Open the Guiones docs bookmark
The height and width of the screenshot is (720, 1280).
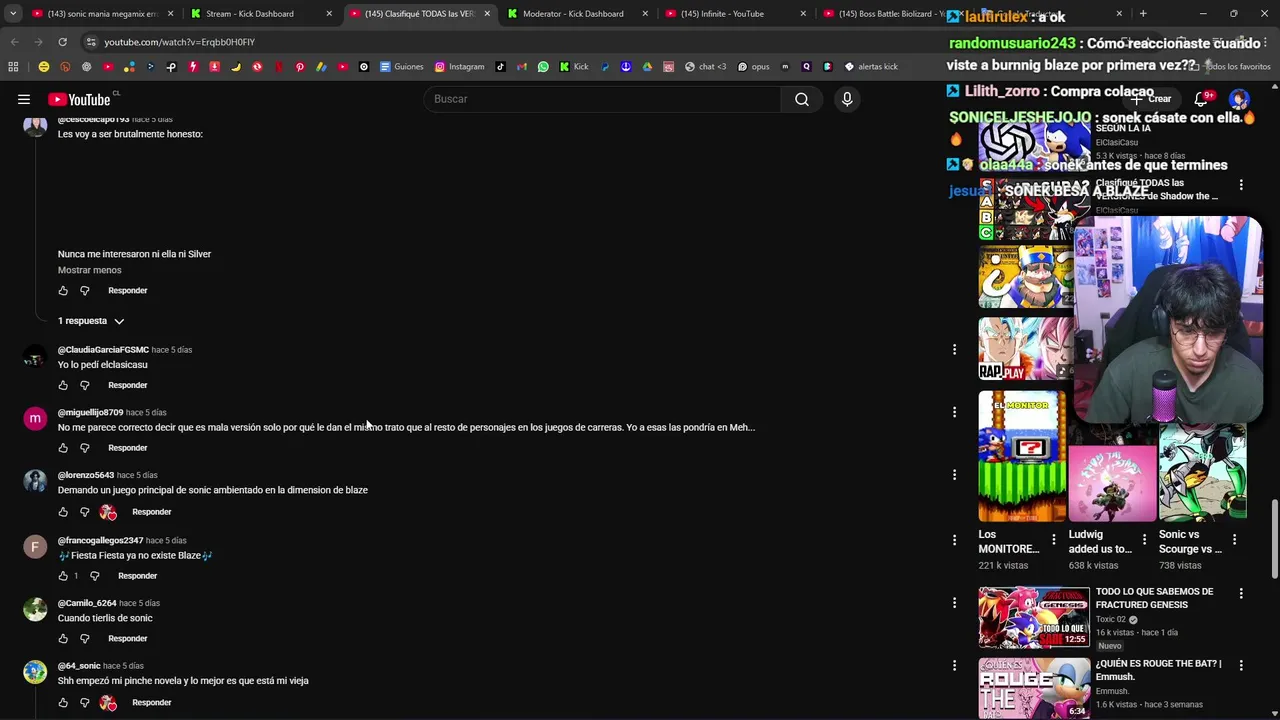(402, 67)
